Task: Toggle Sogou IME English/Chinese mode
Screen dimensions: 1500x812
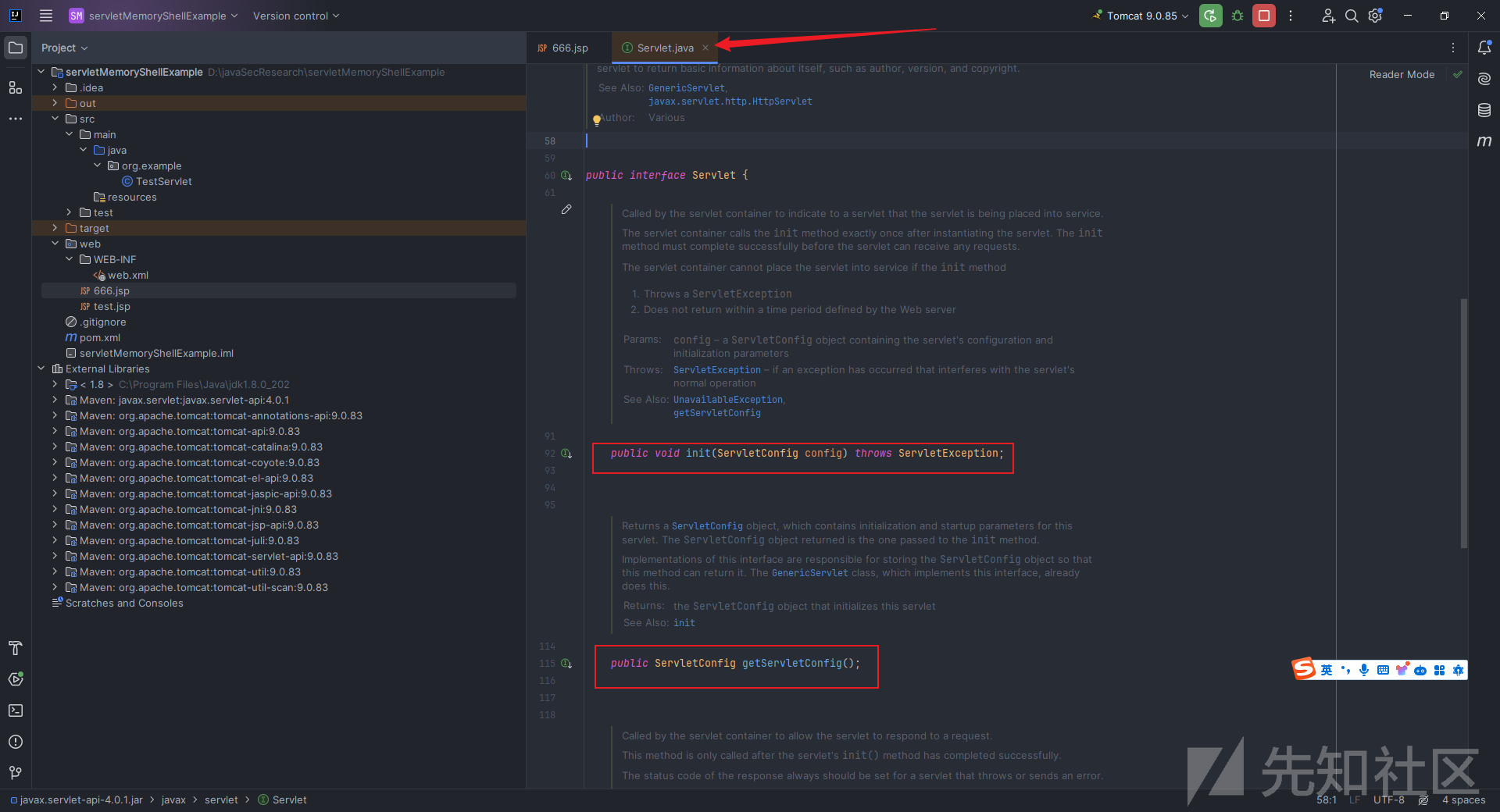Action: (x=1327, y=670)
